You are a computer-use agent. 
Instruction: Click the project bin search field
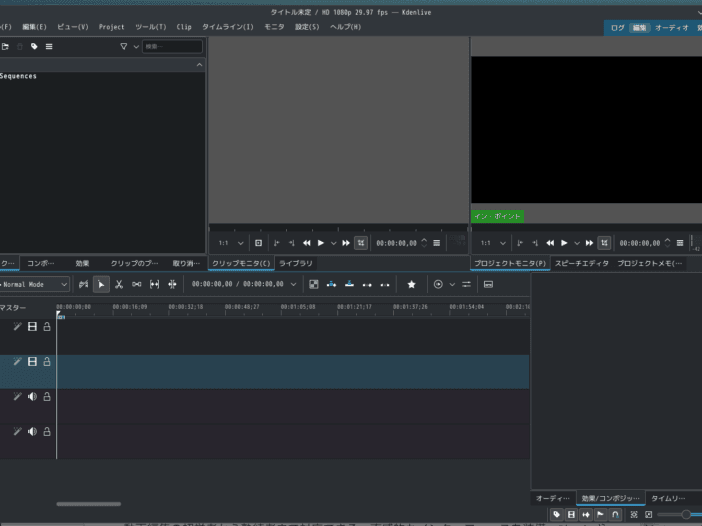(172, 46)
